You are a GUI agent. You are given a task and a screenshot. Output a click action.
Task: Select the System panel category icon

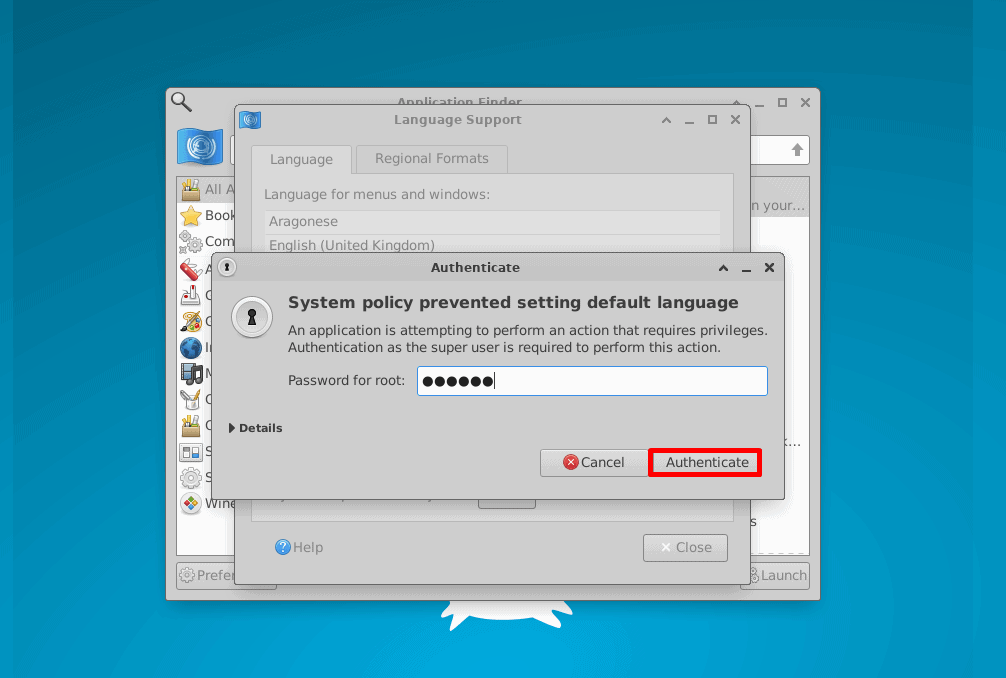(x=191, y=452)
